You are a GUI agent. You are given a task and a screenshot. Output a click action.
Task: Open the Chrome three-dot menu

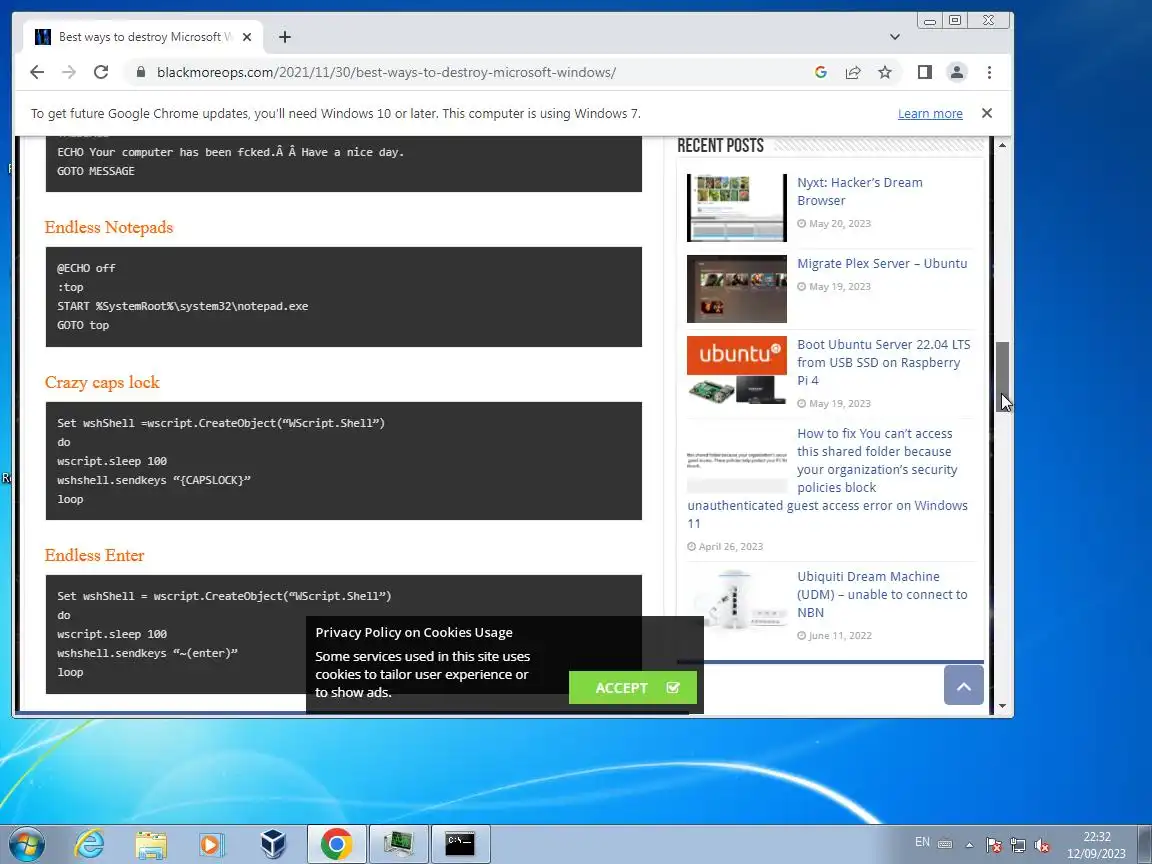[990, 72]
